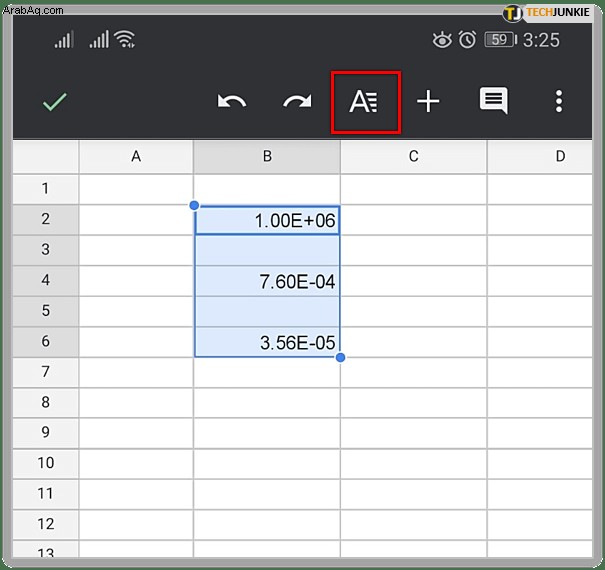The width and height of the screenshot is (605, 570).
Task: Open the three-dot overflow menu
Action: click(559, 101)
